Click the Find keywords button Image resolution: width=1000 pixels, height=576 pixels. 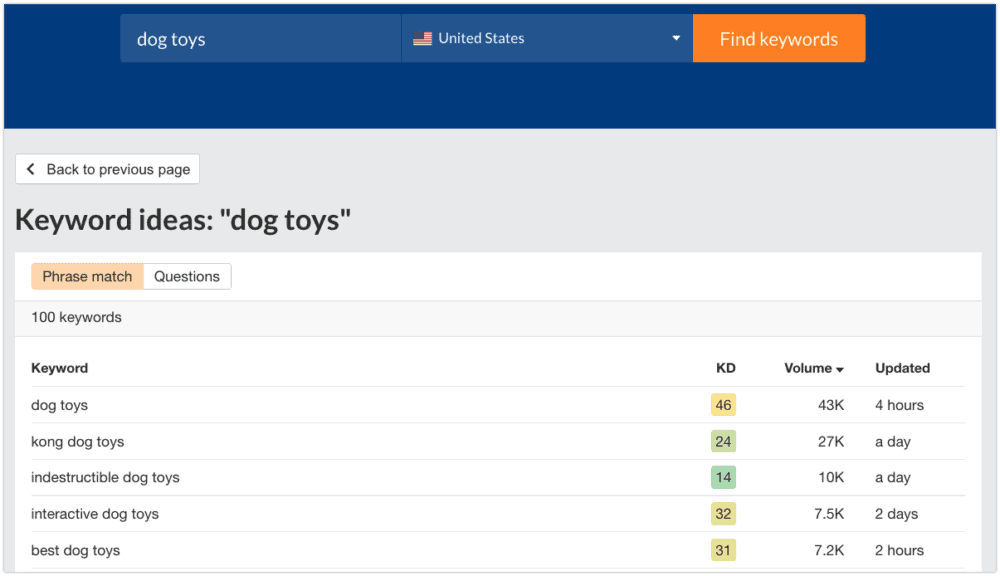(779, 38)
